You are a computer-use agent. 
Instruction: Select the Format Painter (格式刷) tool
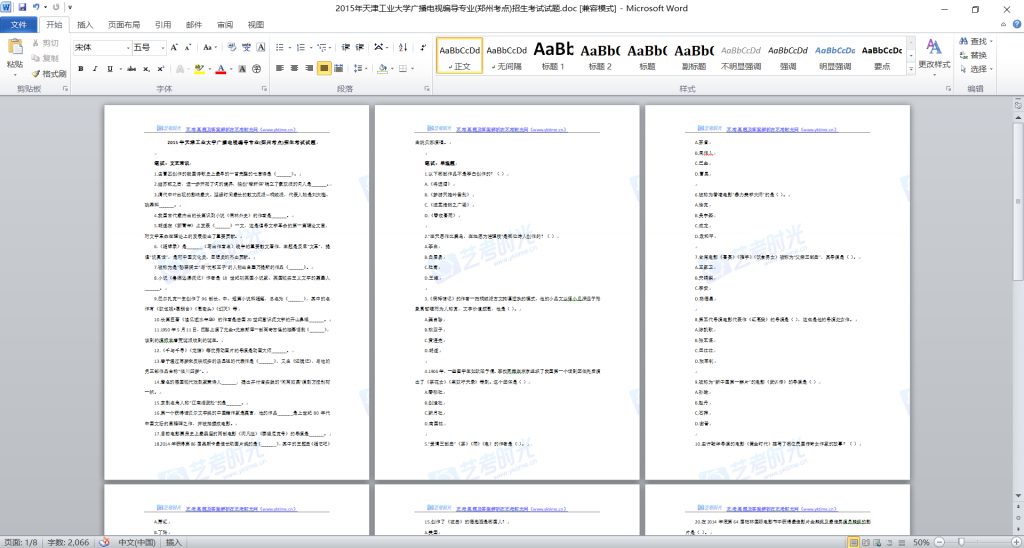[x=50, y=73]
